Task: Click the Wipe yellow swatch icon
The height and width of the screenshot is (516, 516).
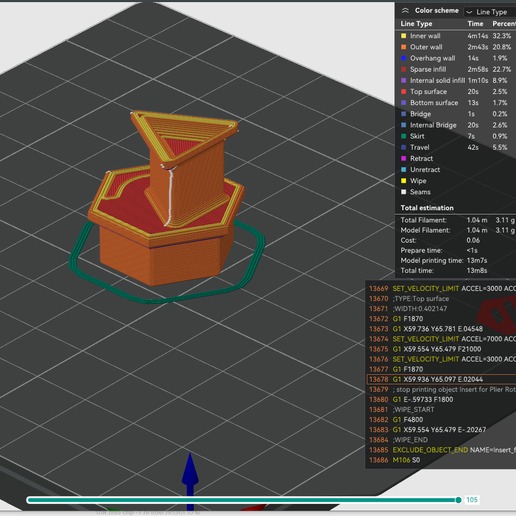Action: coord(404,181)
